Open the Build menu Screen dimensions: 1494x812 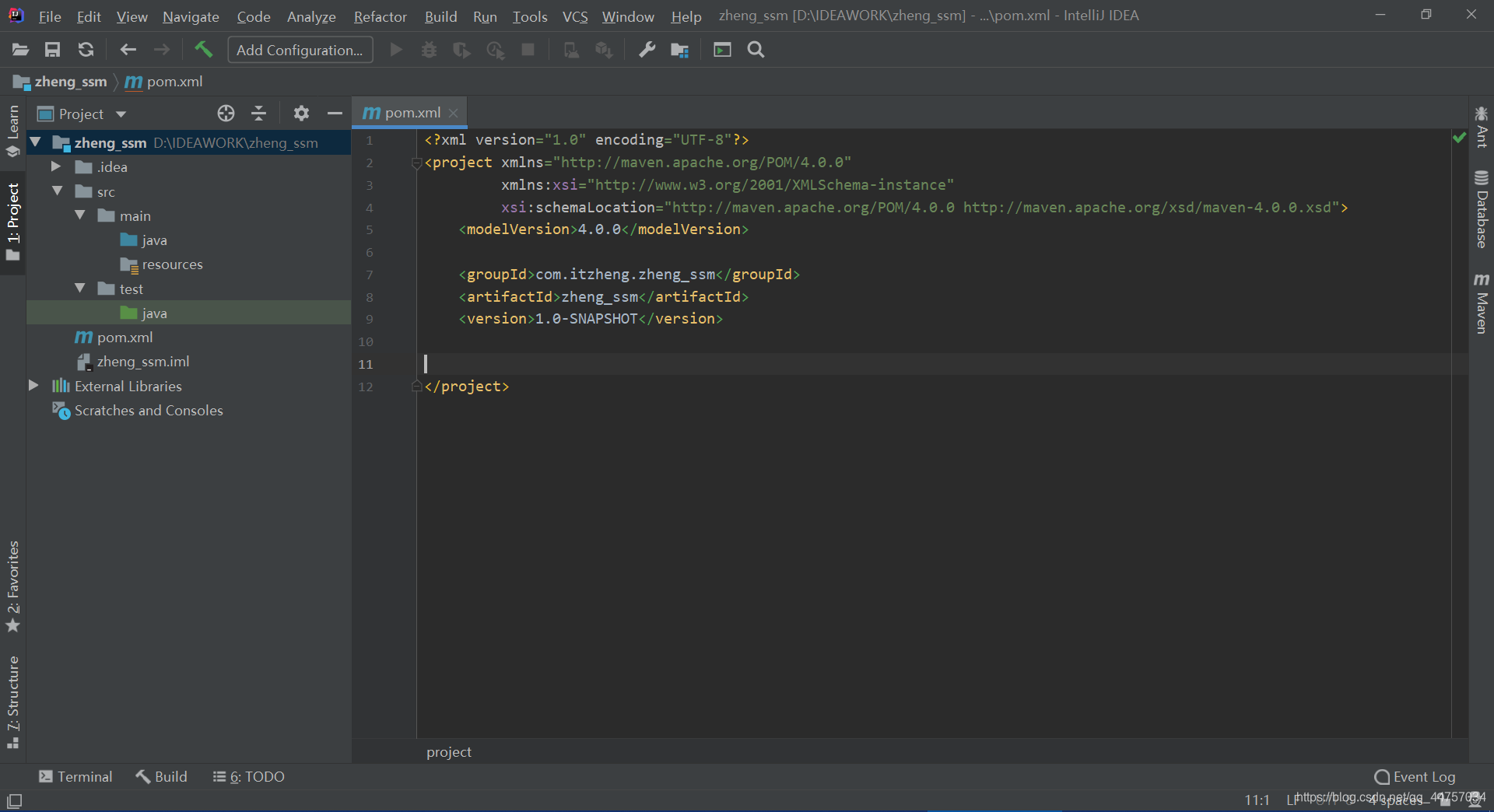click(440, 16)
